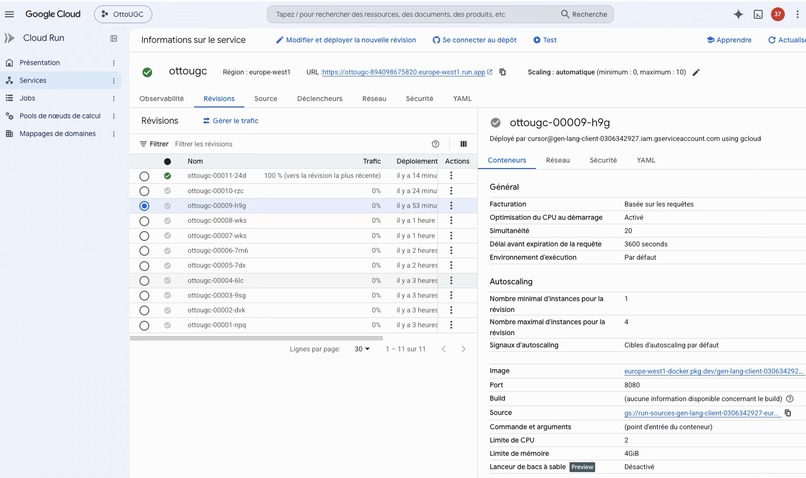Open more options beside Jobs
Image resolution: width=806 pixels, height=478 pixels.
114,98
